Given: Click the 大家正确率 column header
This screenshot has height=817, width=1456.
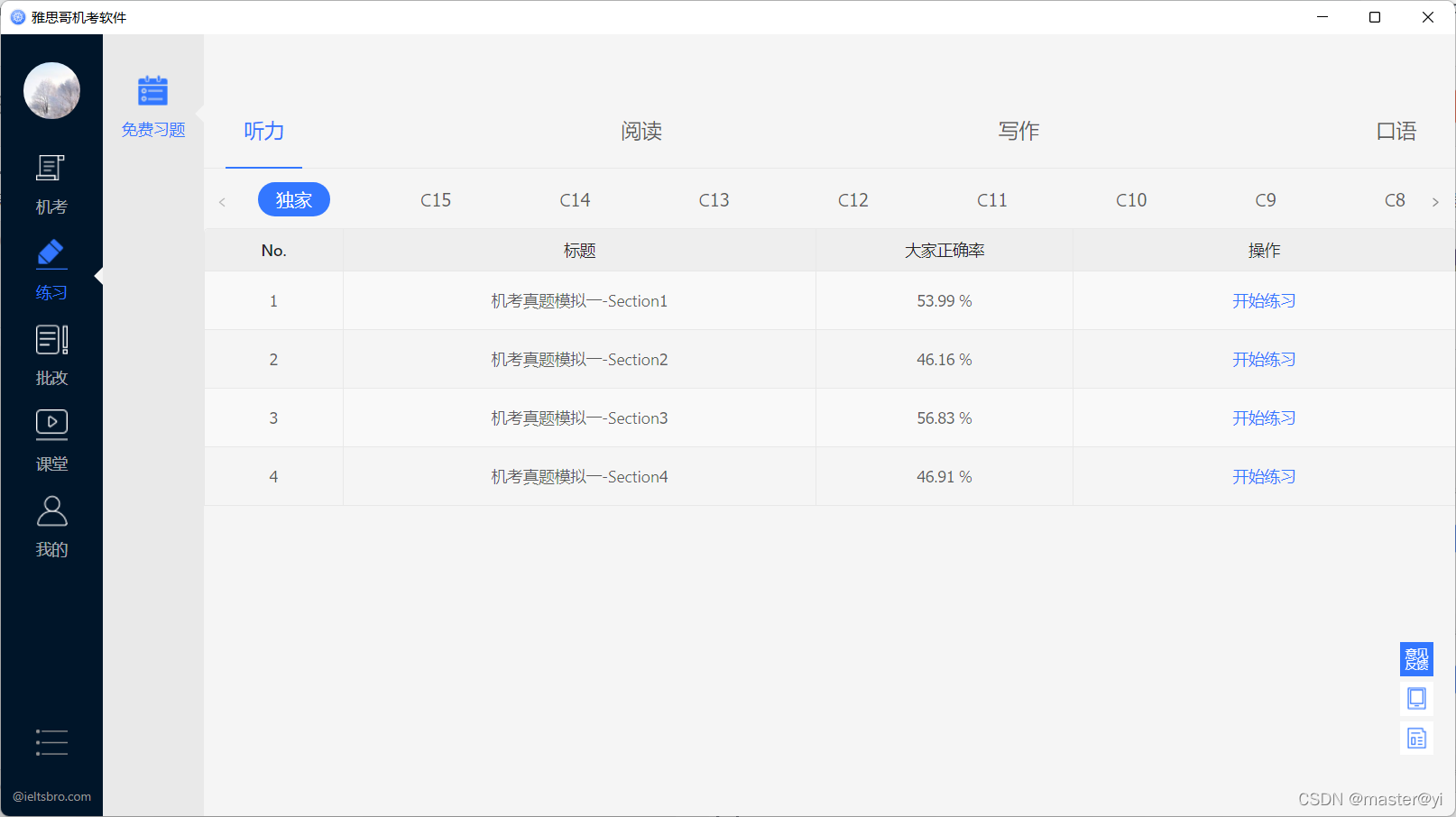Looking at the screenshot, I should tap(945, 251).
